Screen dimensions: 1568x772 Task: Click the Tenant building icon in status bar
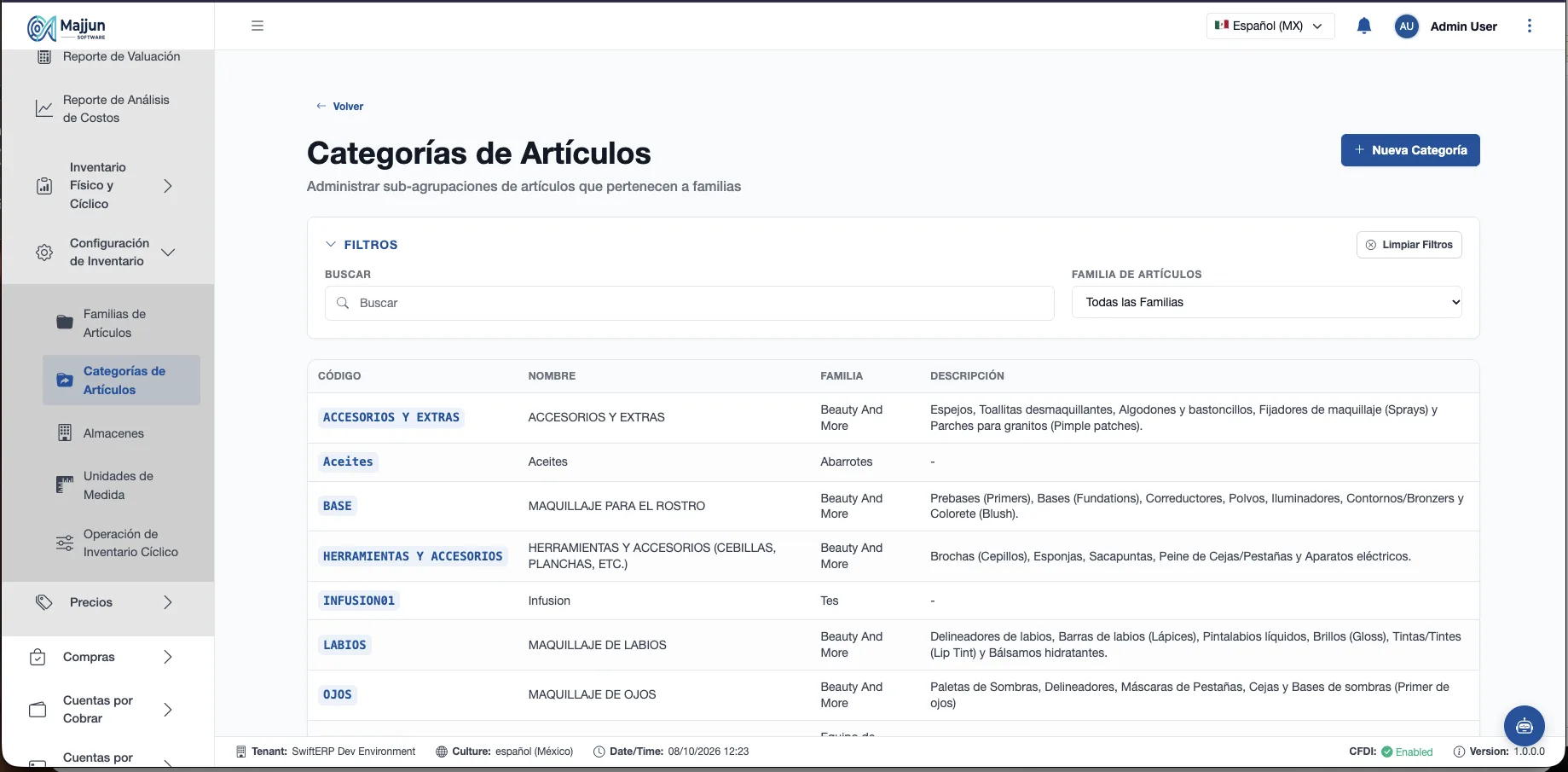241,752
